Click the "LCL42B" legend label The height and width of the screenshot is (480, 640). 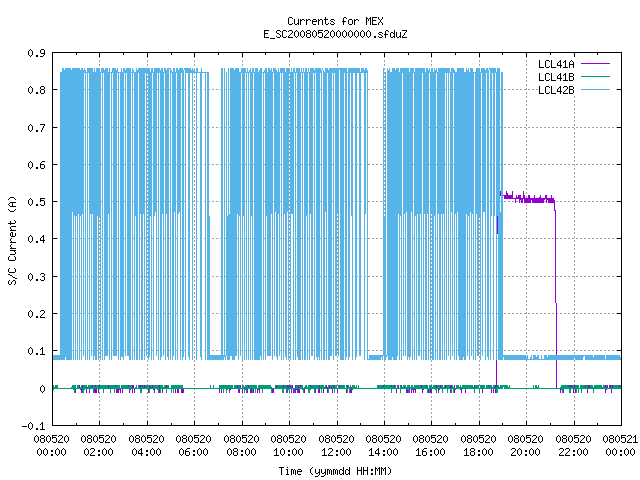point(556,90)
